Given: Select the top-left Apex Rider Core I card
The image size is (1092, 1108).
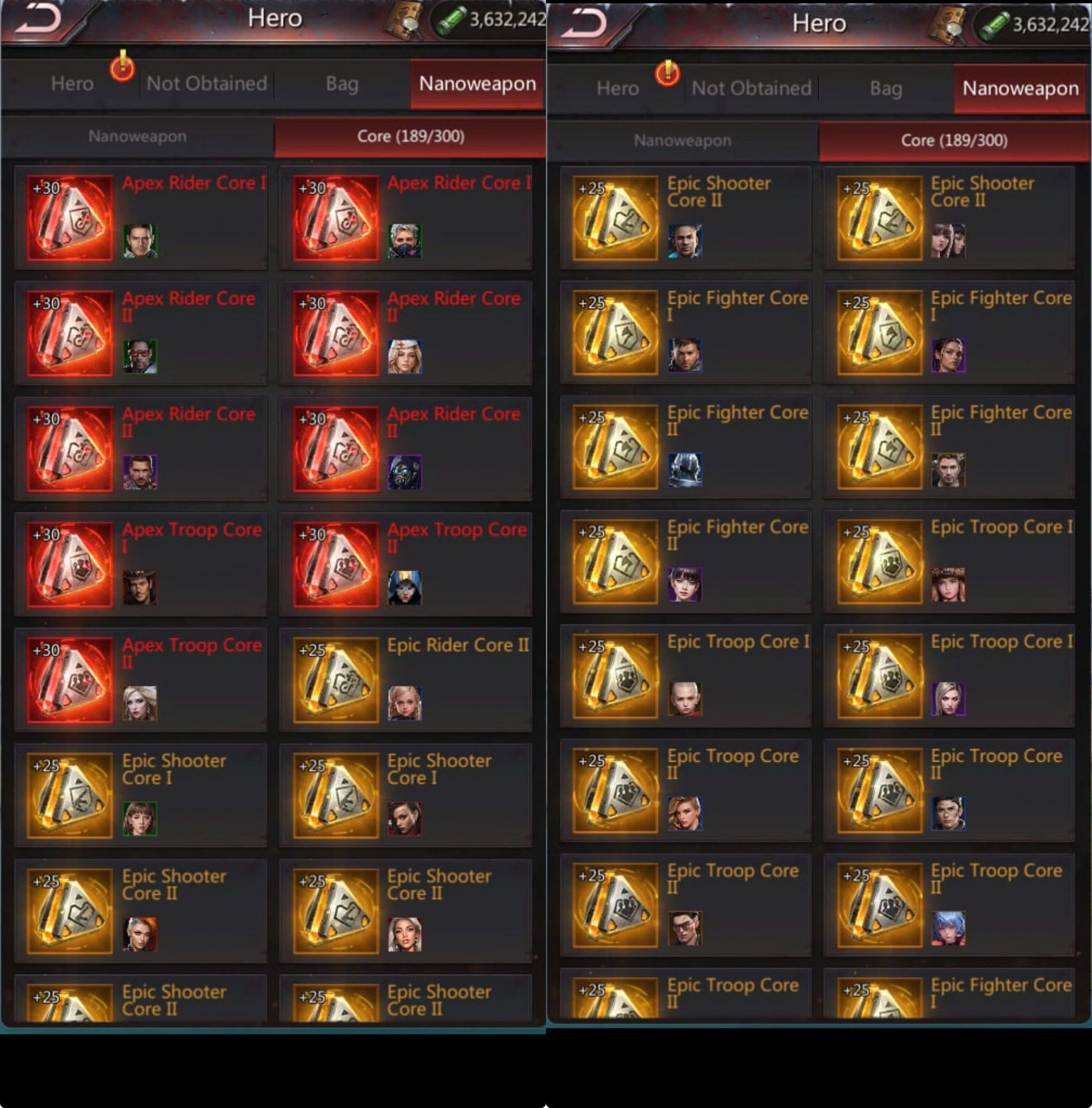Looking at the screenshot, I should pyautogui.click(x=141, y=218).
